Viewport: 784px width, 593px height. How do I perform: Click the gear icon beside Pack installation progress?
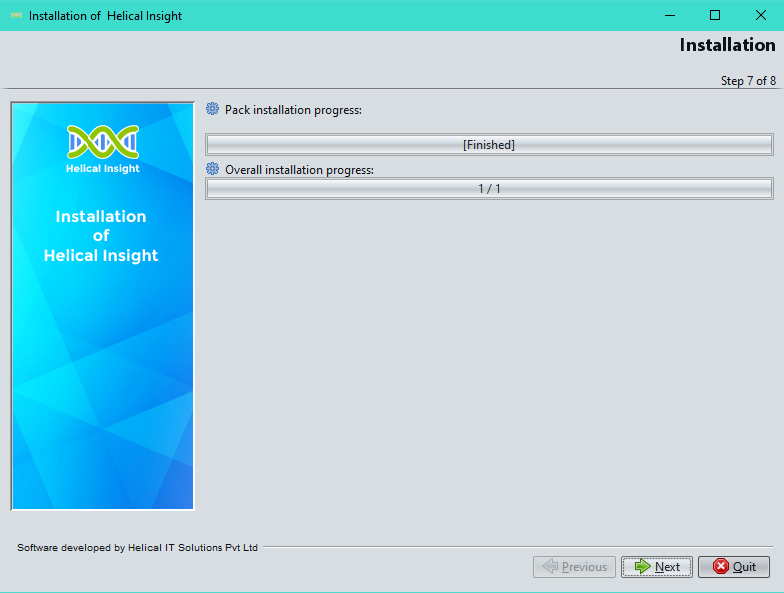click(x=212, y=109)
